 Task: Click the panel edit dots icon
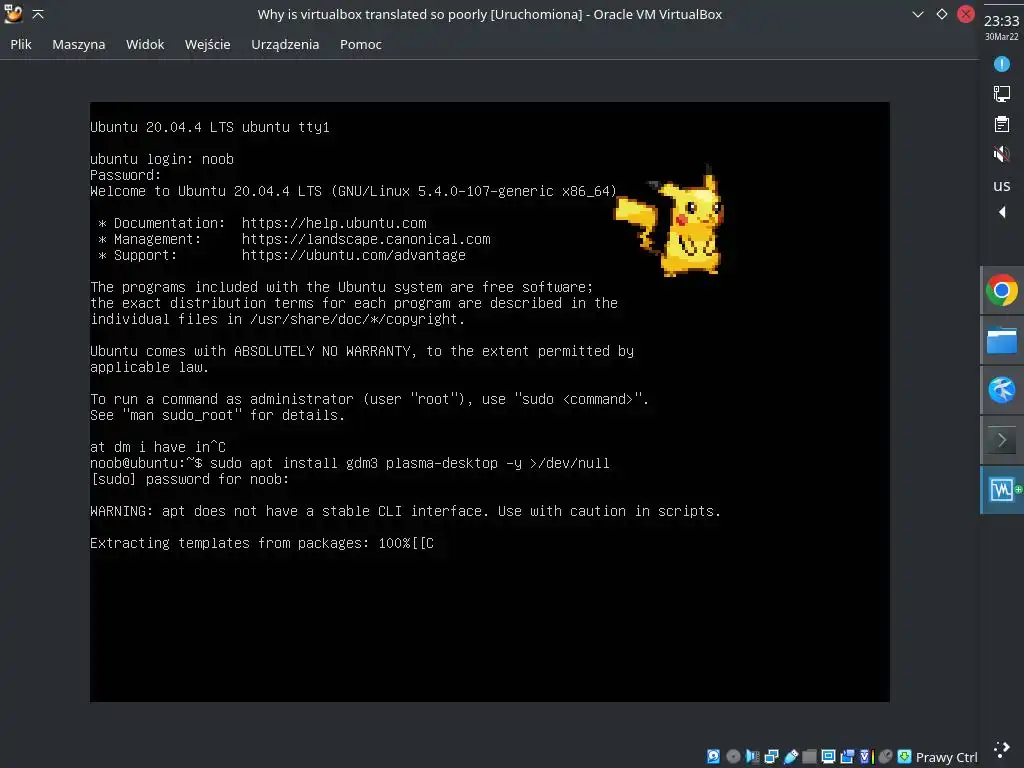1001,750
